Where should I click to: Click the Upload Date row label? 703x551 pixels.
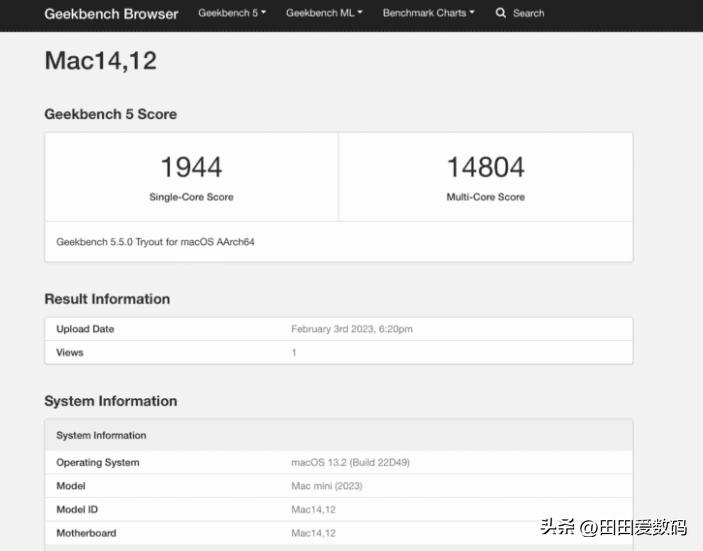coord(85,329)
